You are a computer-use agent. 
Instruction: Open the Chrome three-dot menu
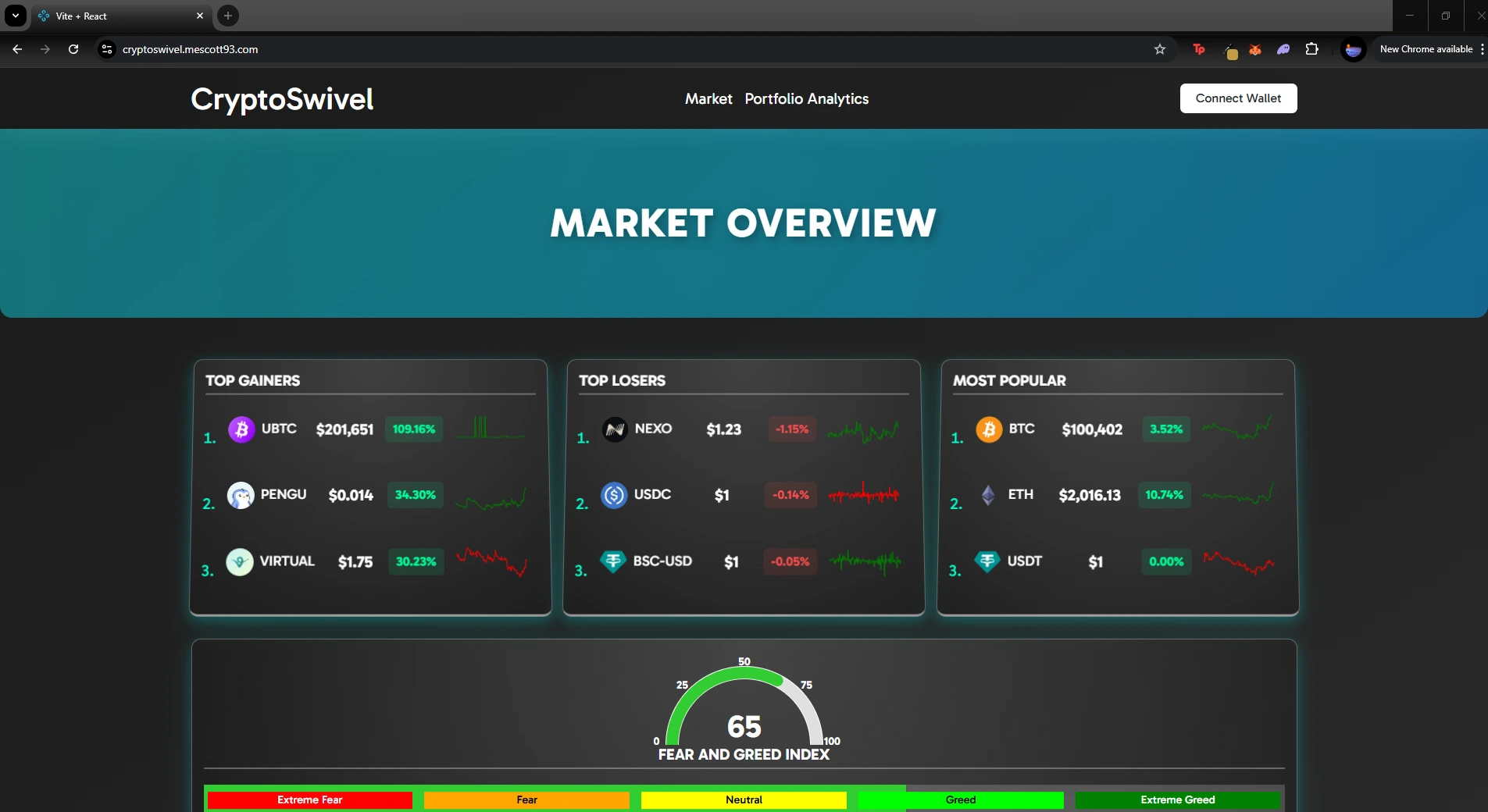click(1482, 49)
